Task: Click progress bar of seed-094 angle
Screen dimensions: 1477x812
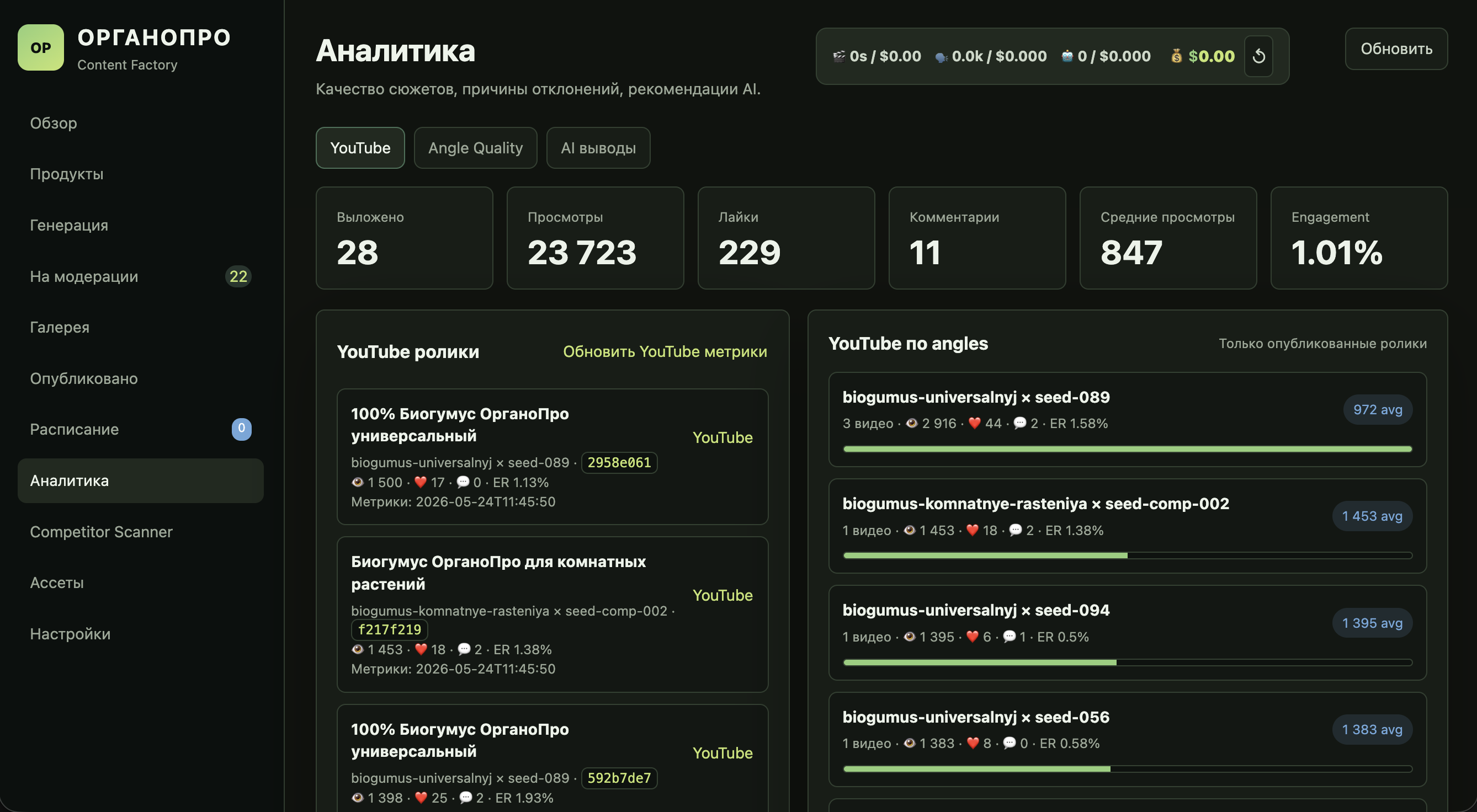Action: (x=1127, y=663)
